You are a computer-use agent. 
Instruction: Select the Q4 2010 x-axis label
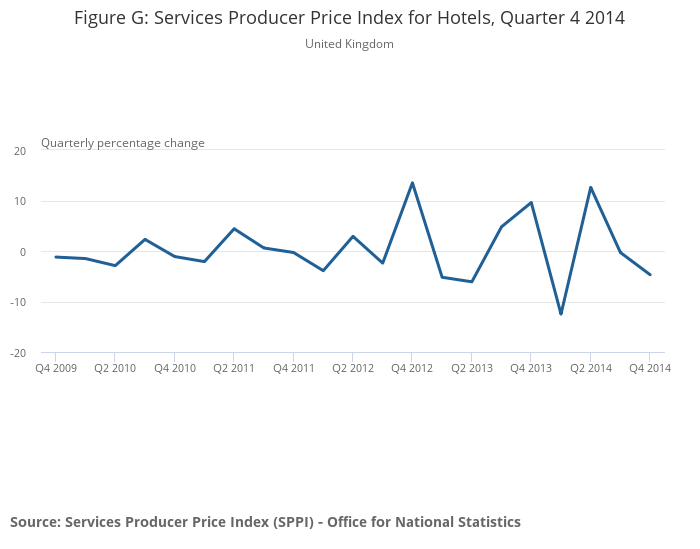pos(174,369)
